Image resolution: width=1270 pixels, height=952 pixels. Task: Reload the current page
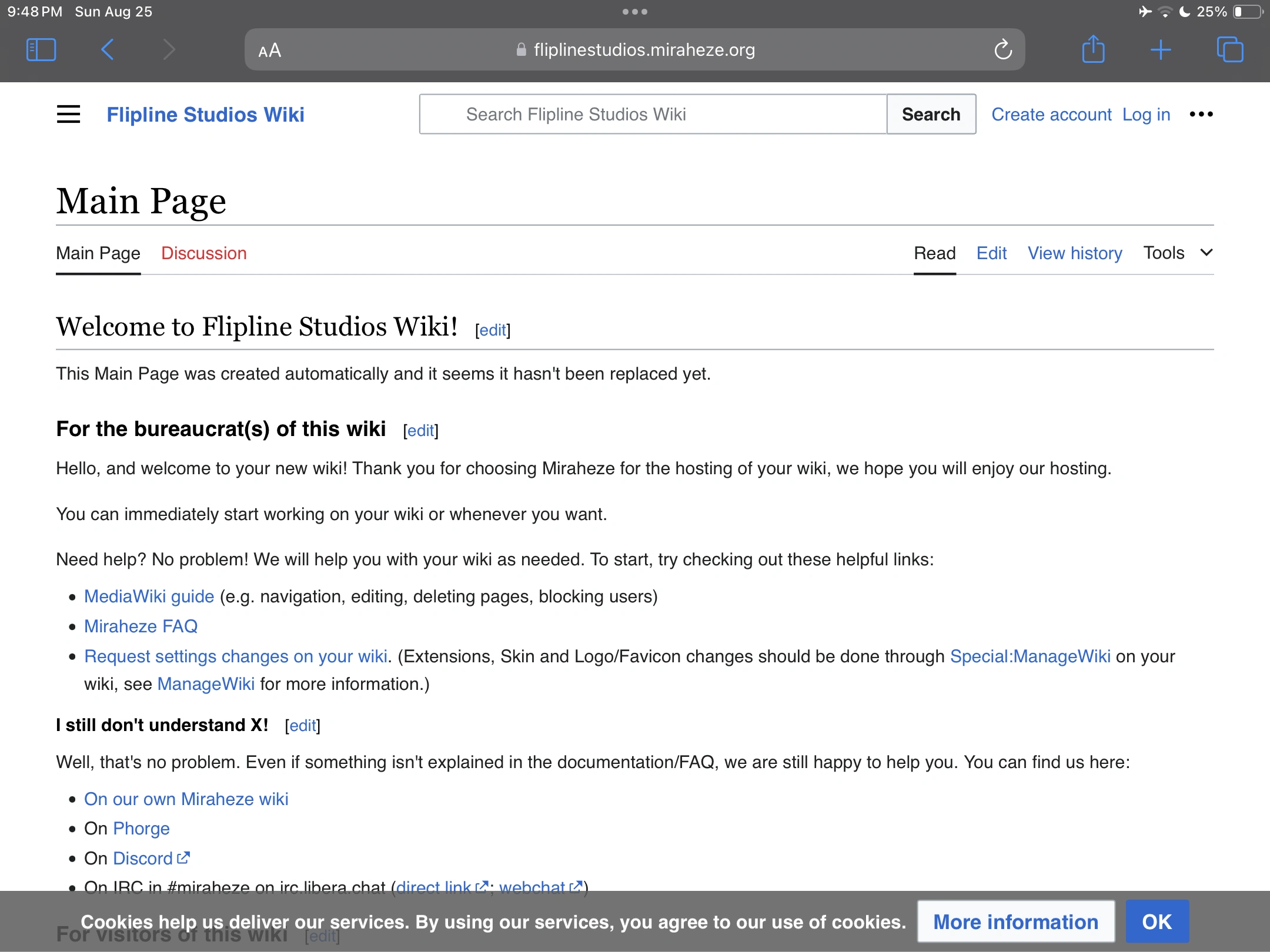[x=1003, y=50]
